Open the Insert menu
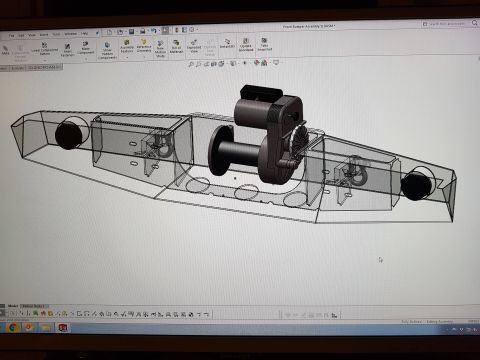480x360 pixels. tap(44, 35)
